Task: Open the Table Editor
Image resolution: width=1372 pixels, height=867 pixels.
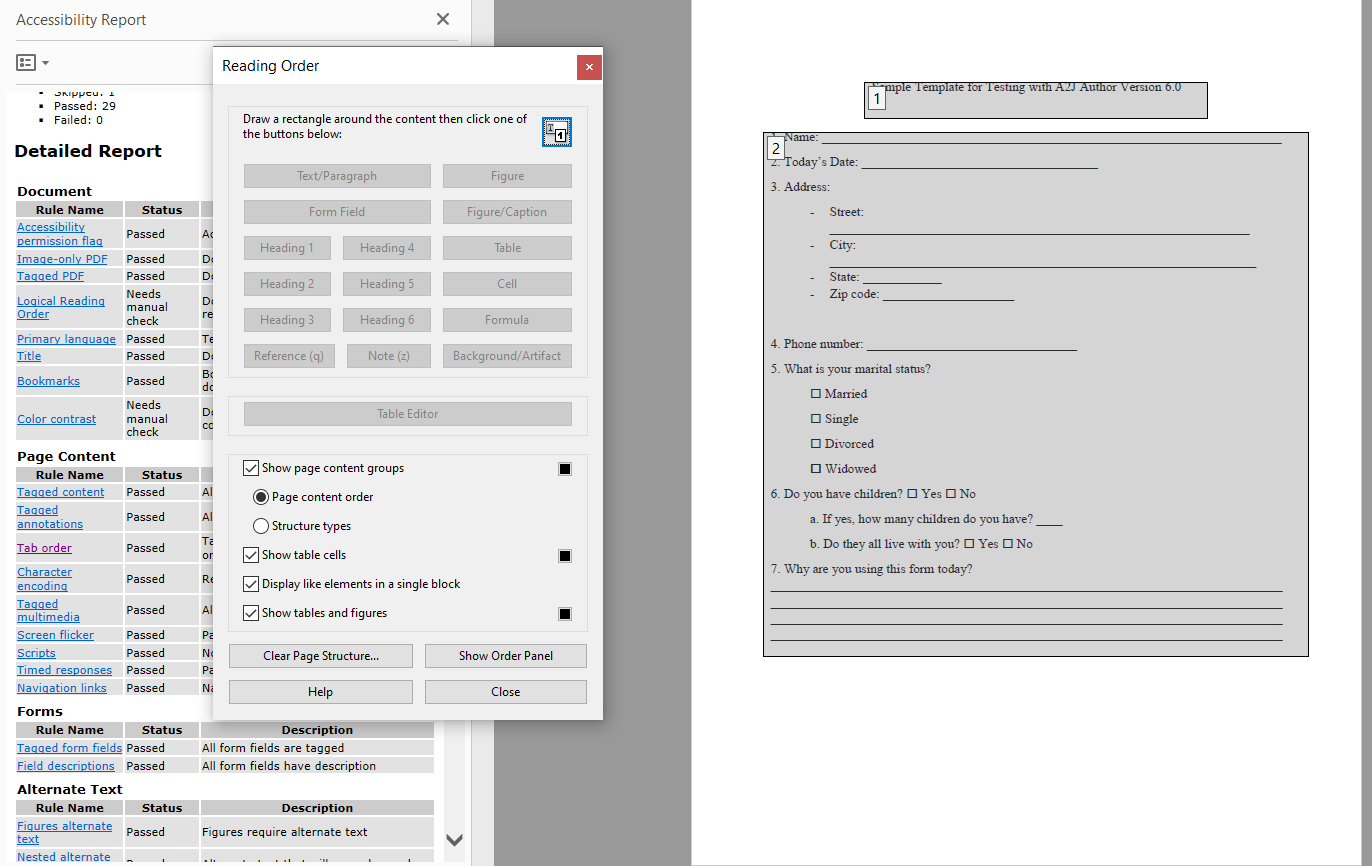Action: click(408, 414)
